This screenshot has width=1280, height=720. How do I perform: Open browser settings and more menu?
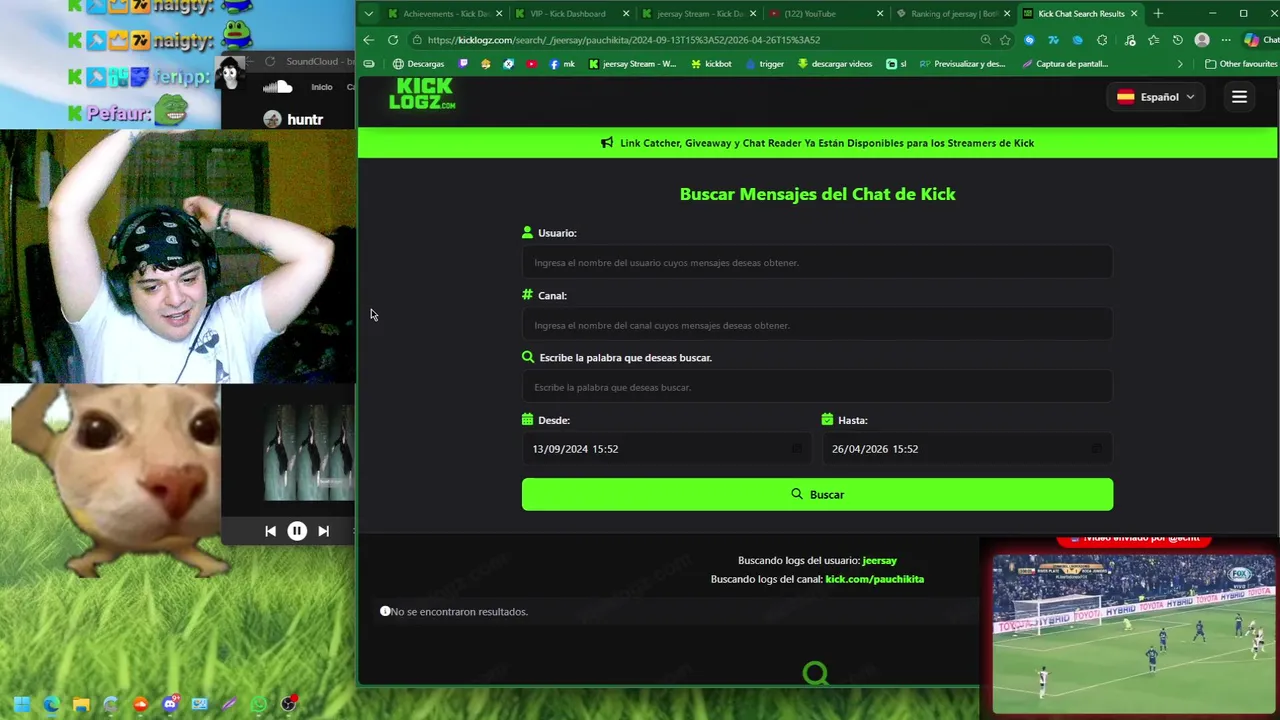[x=1226, y=40]
